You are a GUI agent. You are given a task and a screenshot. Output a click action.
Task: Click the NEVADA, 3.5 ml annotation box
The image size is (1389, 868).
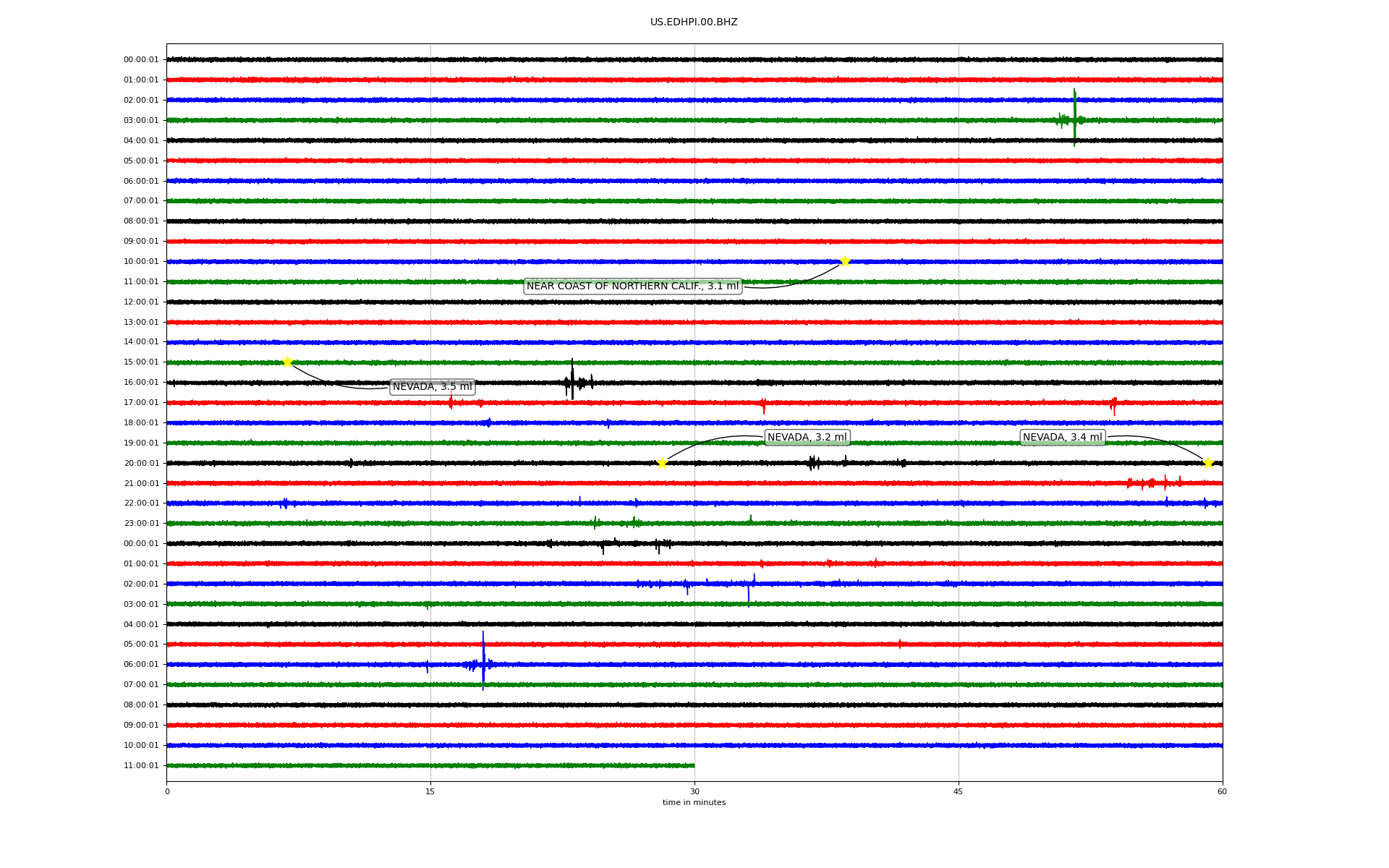pos(432,387)
